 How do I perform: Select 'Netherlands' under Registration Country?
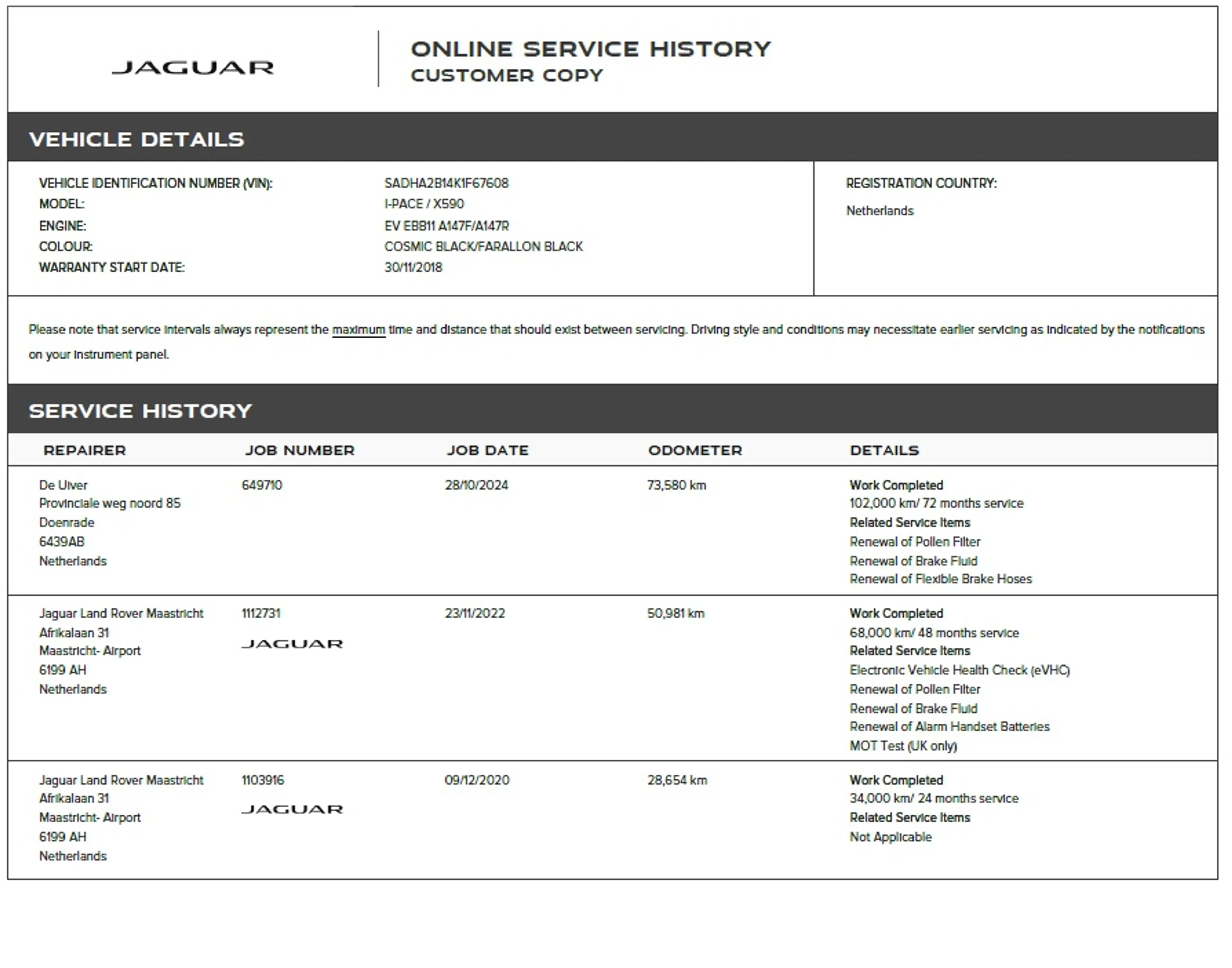pyautogui.click(x=880, y=211)
